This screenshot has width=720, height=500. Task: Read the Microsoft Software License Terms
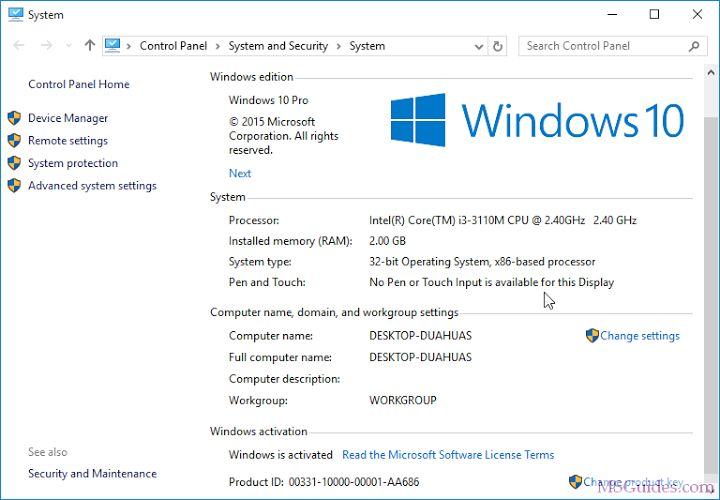[448, 455]
